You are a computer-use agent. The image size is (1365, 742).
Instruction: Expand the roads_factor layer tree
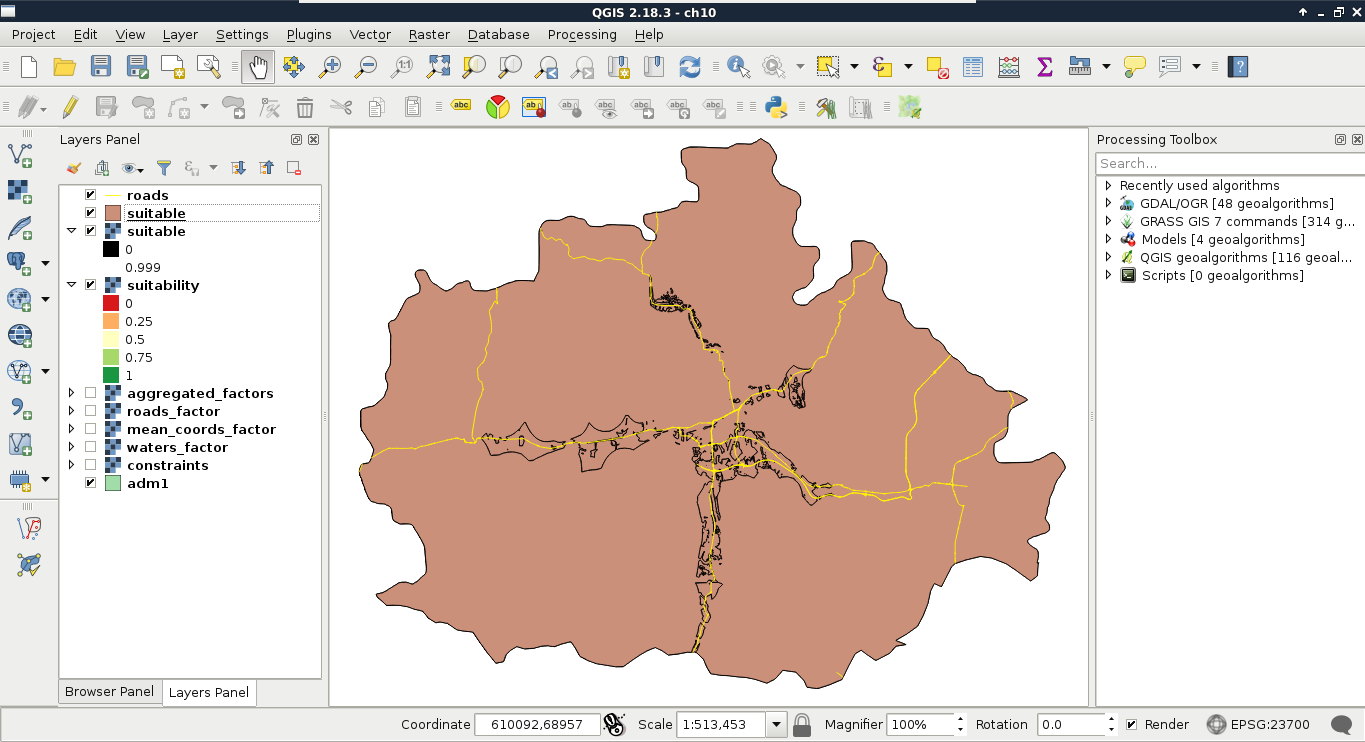coord(71,411)
